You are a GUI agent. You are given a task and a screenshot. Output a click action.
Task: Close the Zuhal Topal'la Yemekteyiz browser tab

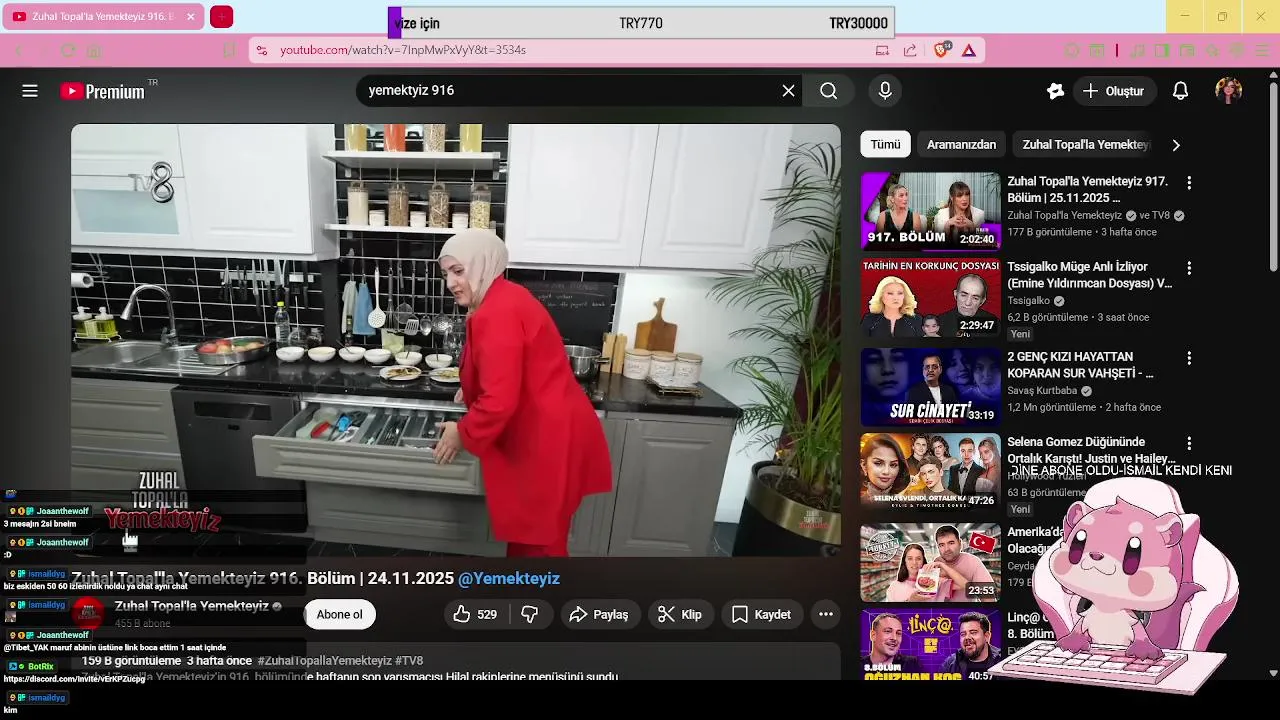(191, 17)
